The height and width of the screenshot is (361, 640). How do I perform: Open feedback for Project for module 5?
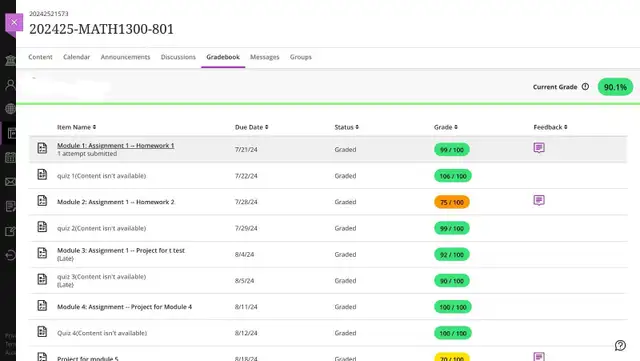click(x=539, y=357)
